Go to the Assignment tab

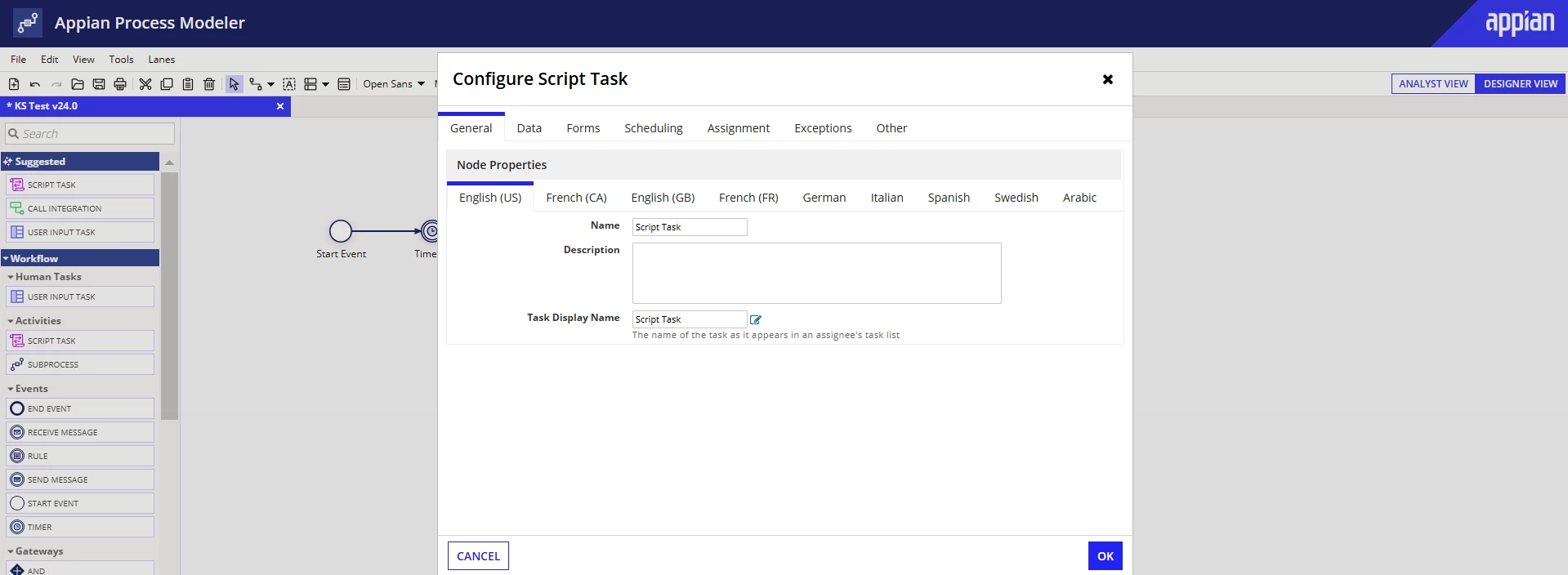(739, 128)
